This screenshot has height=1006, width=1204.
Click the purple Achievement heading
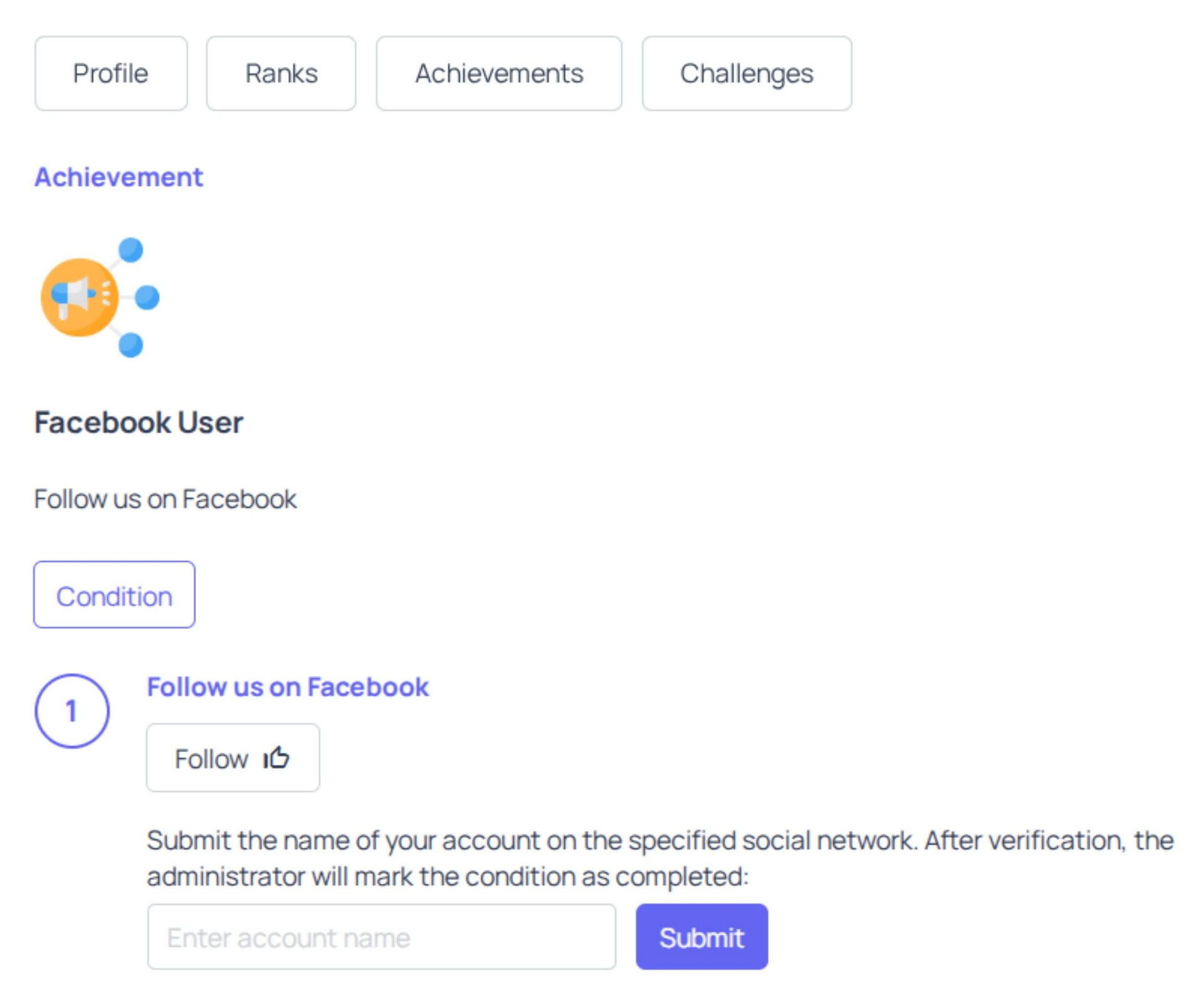click(x=119, y=177)
